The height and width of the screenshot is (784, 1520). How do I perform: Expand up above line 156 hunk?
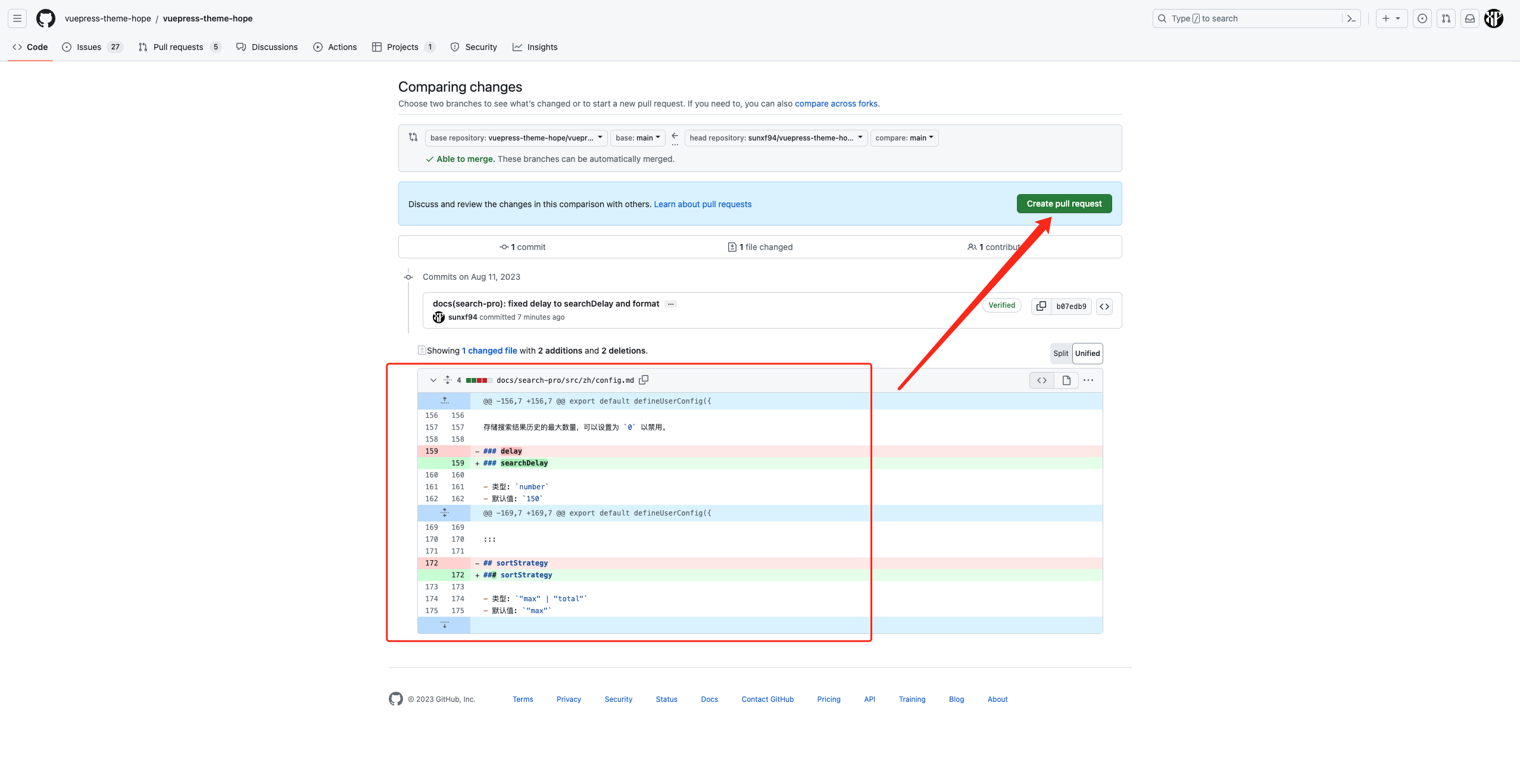pyautogui.click(x=444, y=401)
